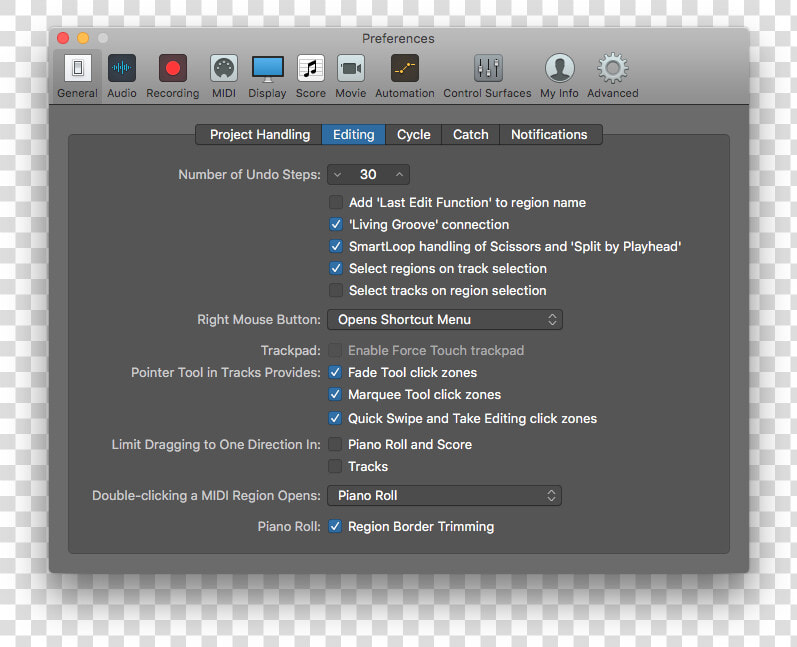Uncheck Quick Swipe and Take Editing click zones
Image resolution: width=797 pixels, height=647 pixels.
[335, 418]
